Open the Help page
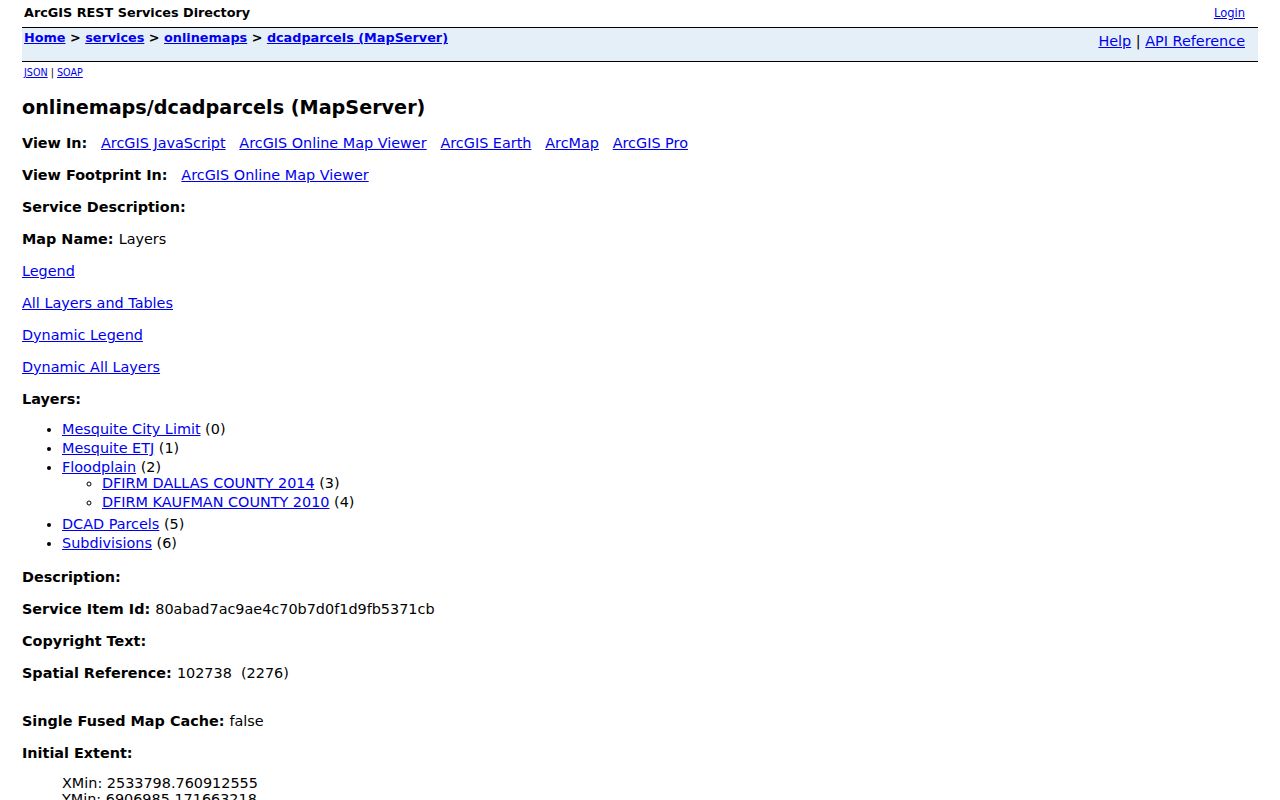The height and width of the screenshot is (800, 1280). (x=1115, y=41)
